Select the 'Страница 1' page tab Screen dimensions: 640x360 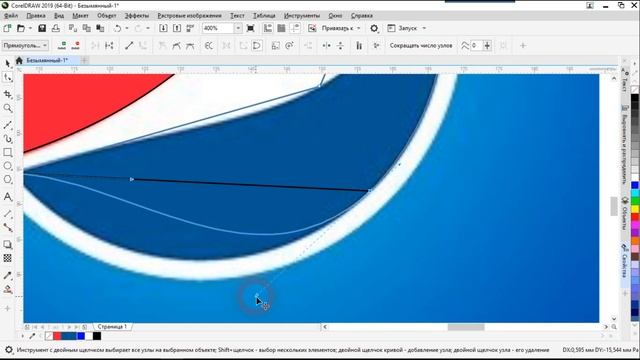click(112, 327)
